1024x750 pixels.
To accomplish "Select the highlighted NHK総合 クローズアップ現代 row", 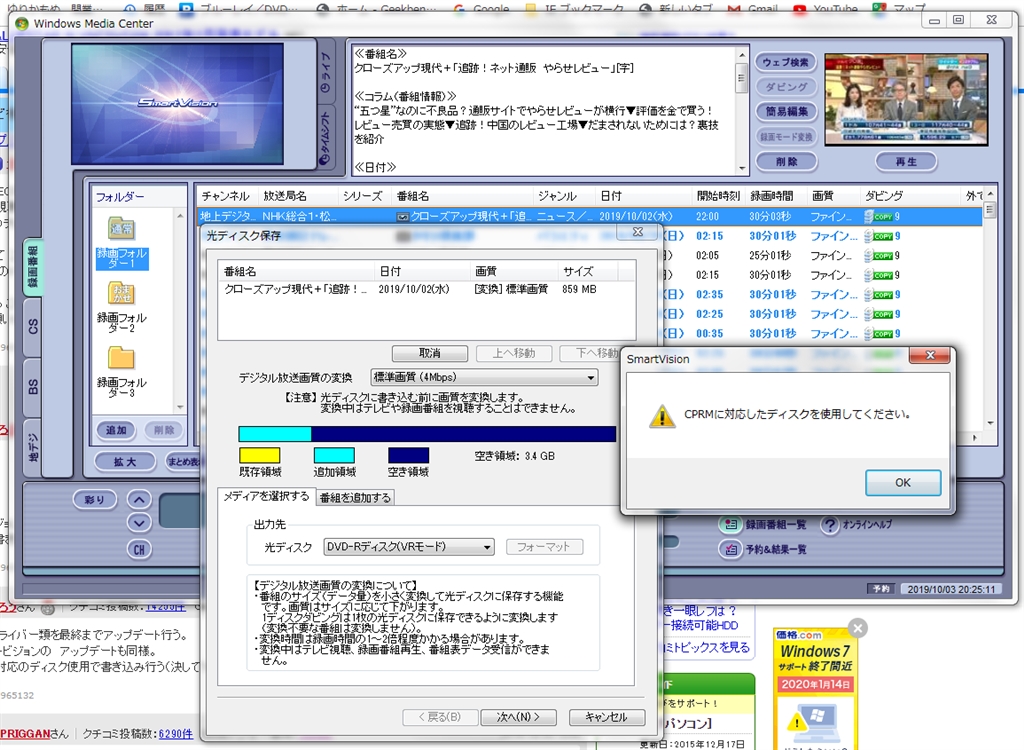I will [590, 216].
